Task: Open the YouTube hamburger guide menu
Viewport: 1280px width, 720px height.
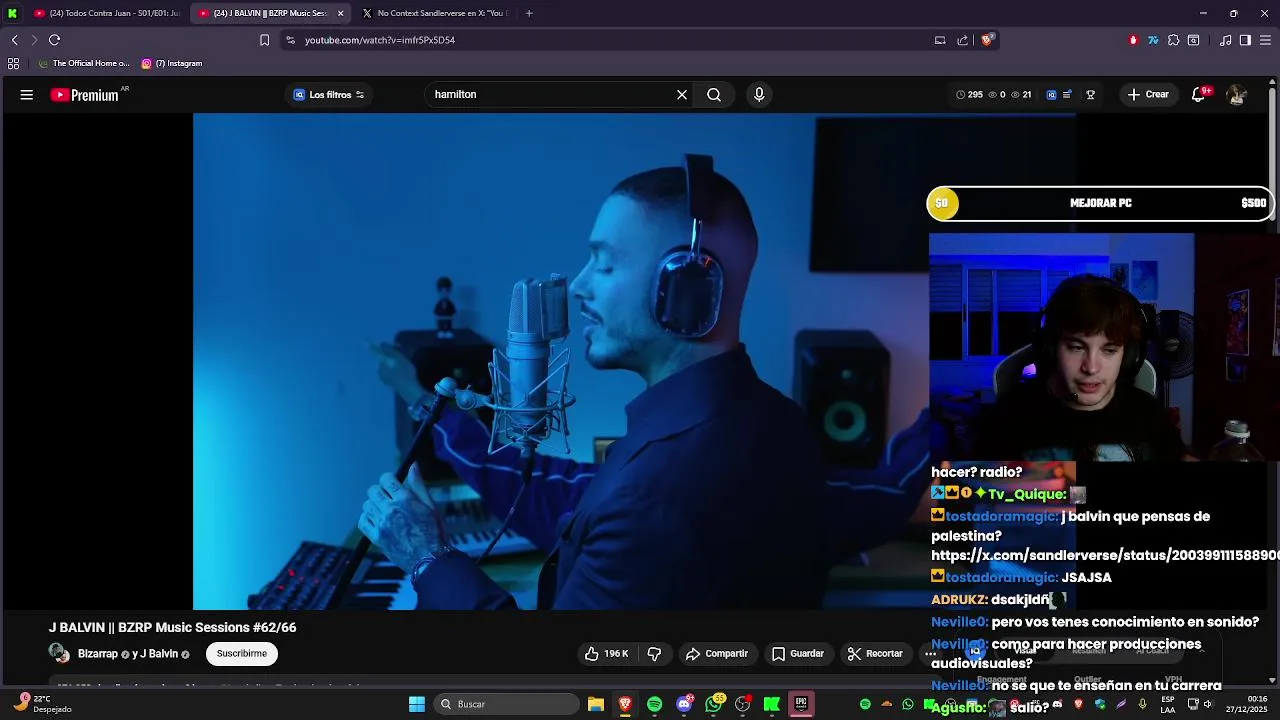Action: click(27, 95)
